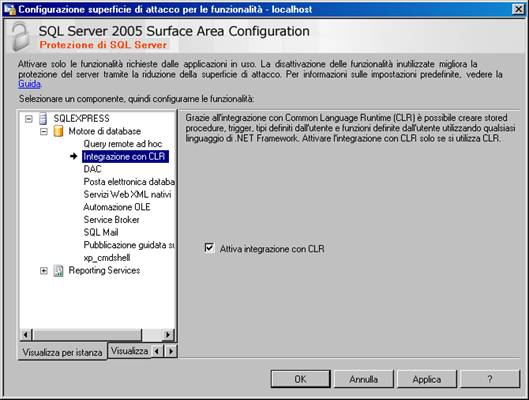Select SQL Mail item
This screenshot has width=529, height=400.
[101, 232]
